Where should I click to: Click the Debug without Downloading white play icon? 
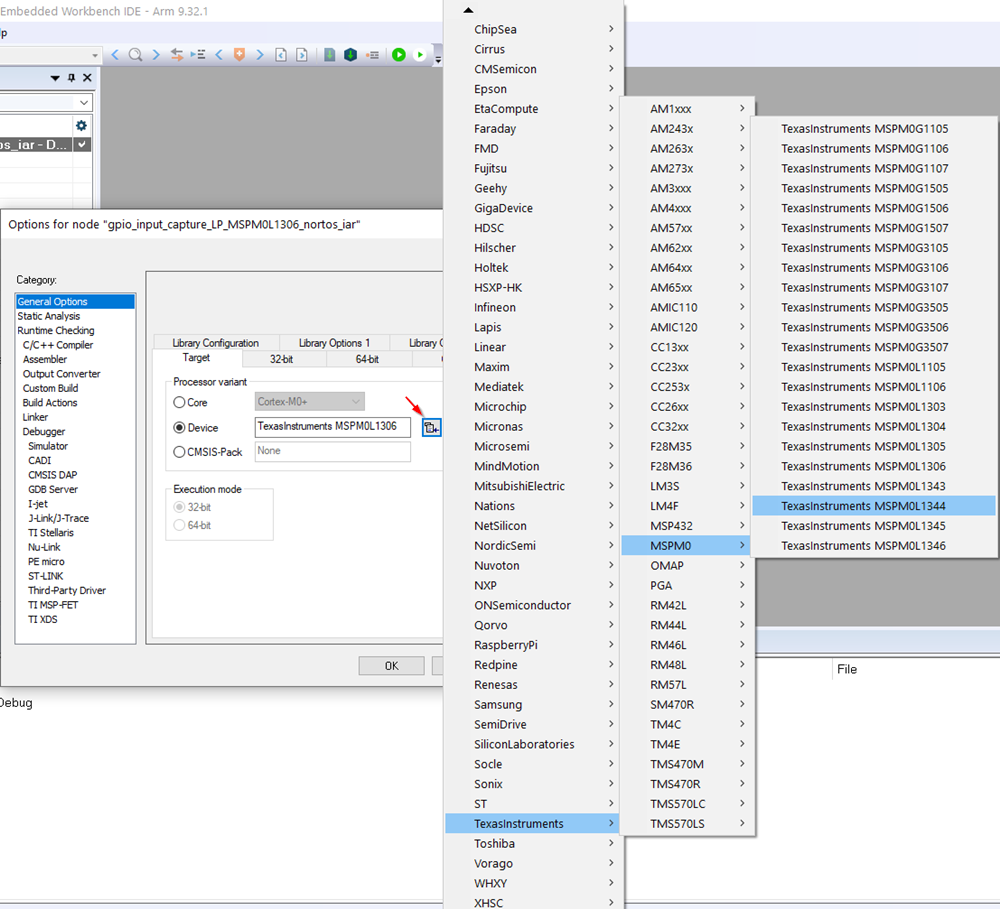click(x=420, y=55)
